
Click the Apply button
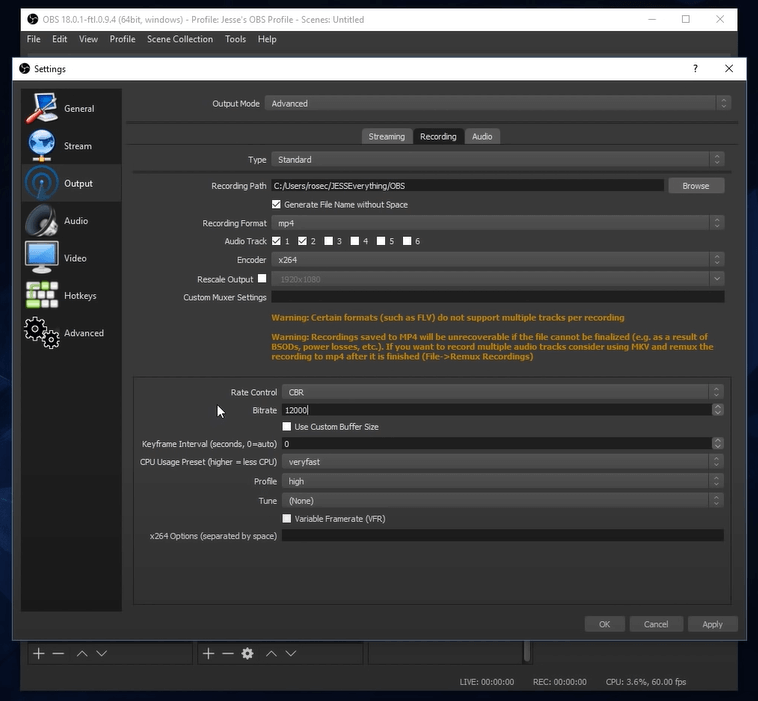[x=712, y=624]
